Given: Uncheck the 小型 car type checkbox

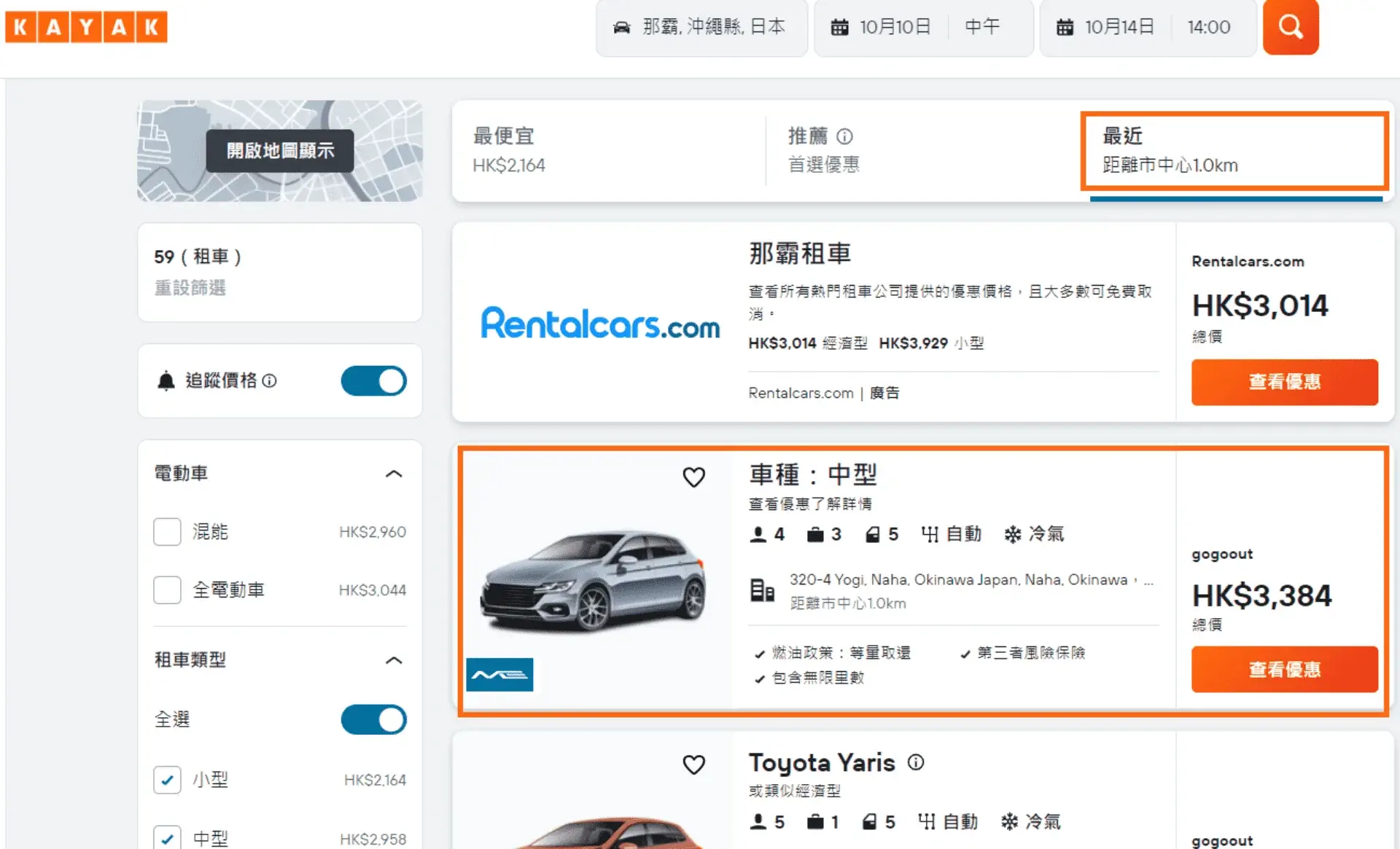Looking at the screenshot, I should (167, 780).
